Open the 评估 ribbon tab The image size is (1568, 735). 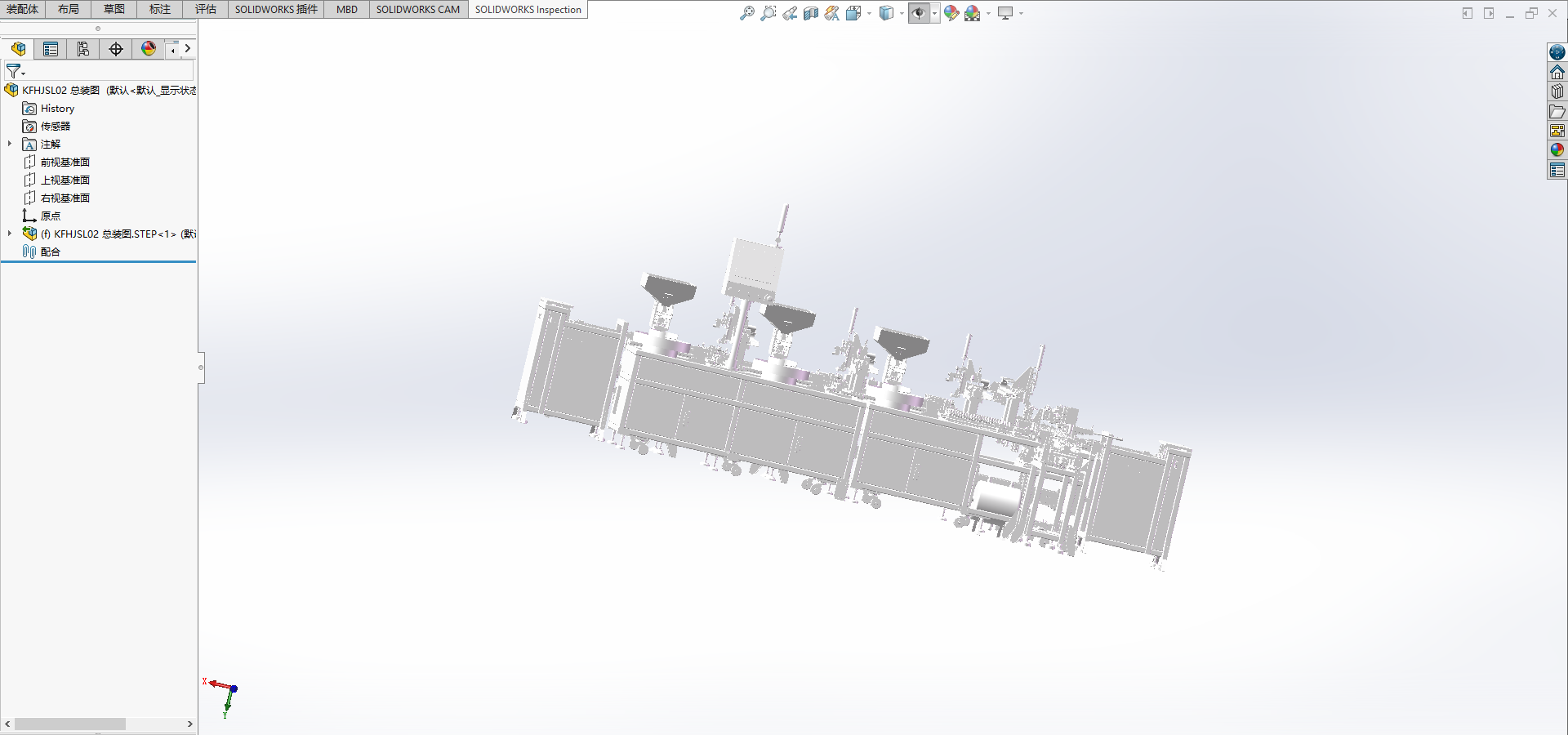pos(205,10)
